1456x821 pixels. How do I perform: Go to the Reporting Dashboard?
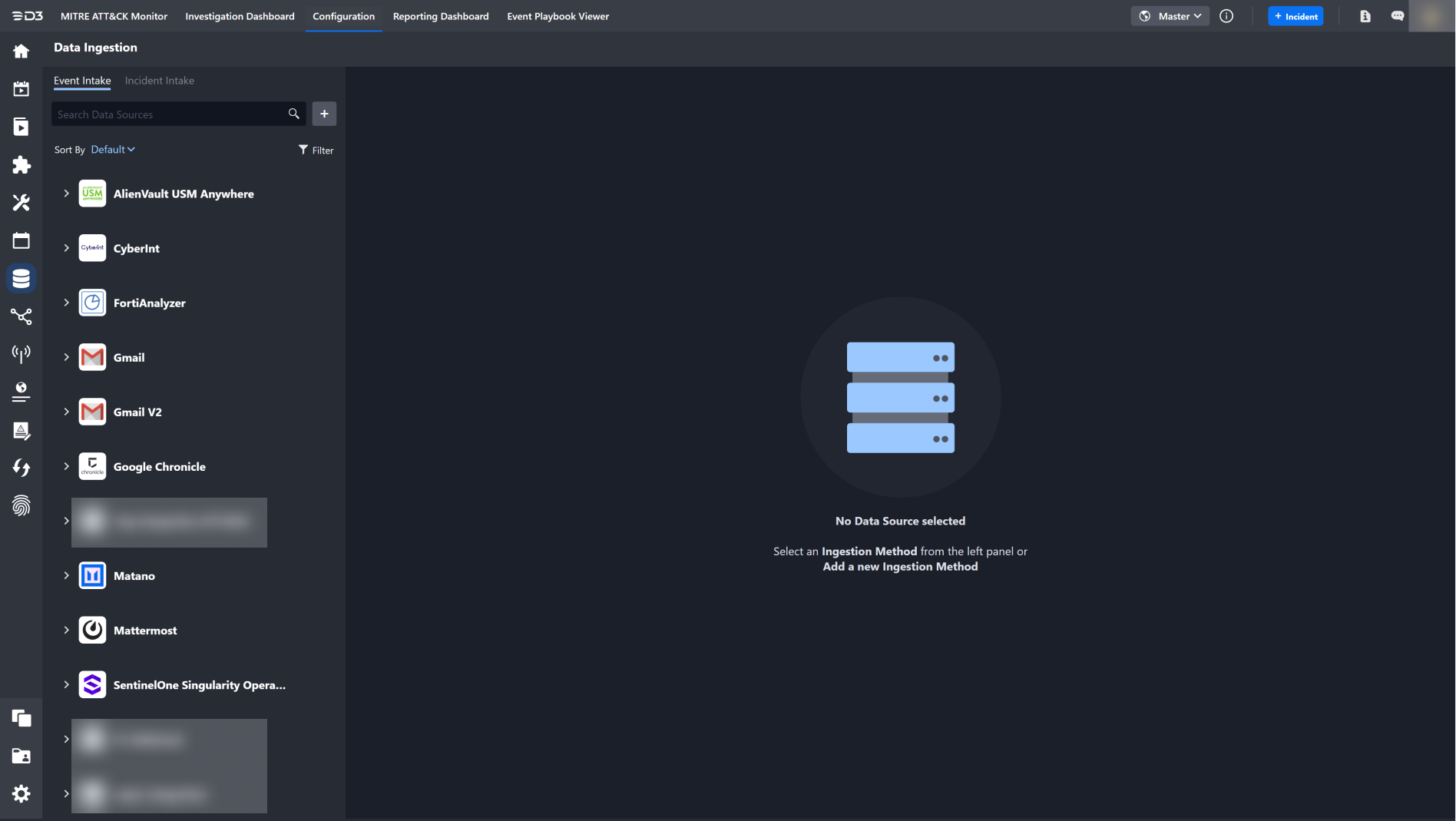pos(440,16)
